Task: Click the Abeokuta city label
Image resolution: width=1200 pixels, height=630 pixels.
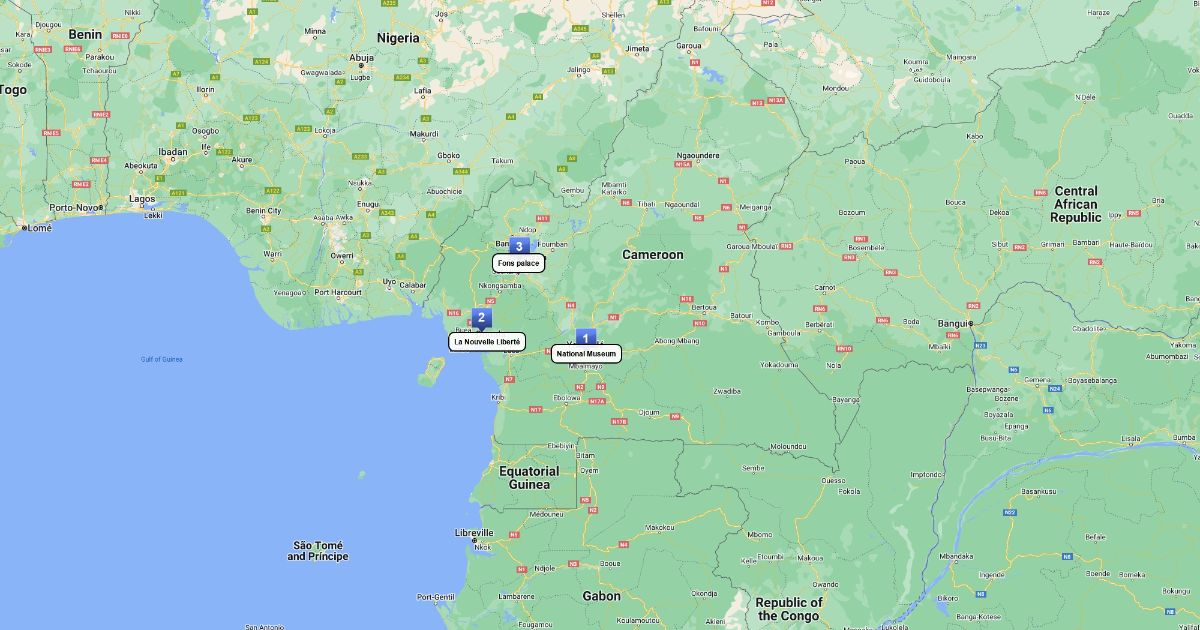Action: pos(141,166)
